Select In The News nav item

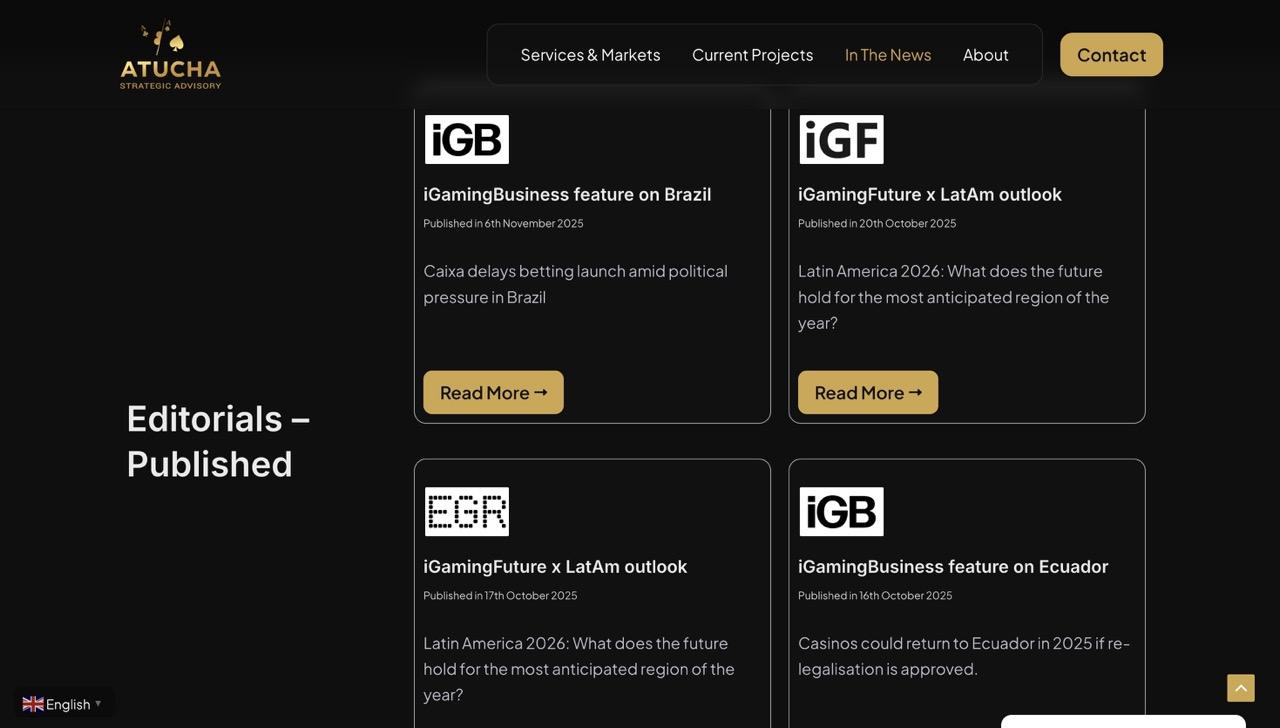[x=887, y=55]
